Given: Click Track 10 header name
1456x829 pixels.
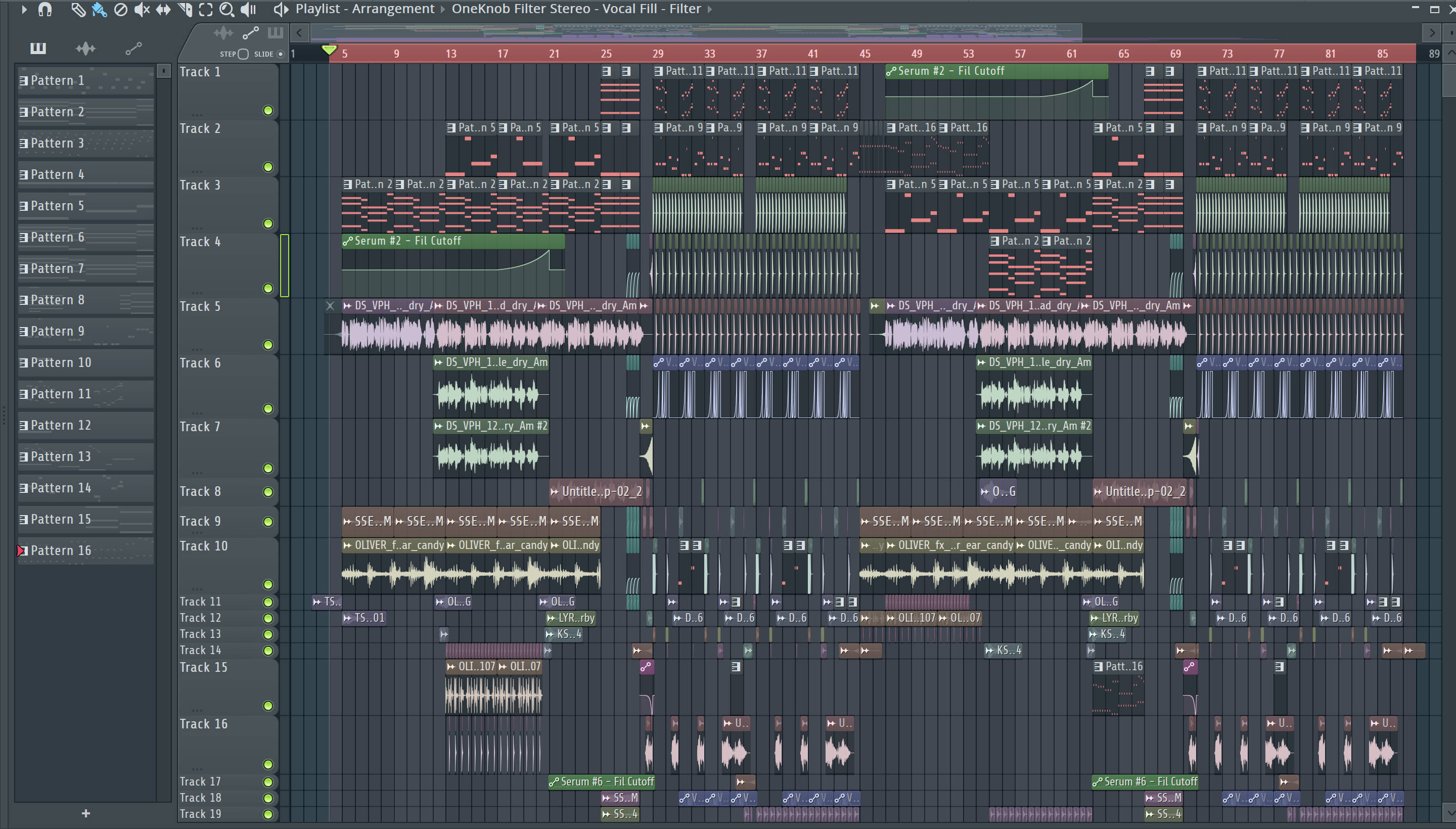Looking at the screenshot, I should (203, 546).
